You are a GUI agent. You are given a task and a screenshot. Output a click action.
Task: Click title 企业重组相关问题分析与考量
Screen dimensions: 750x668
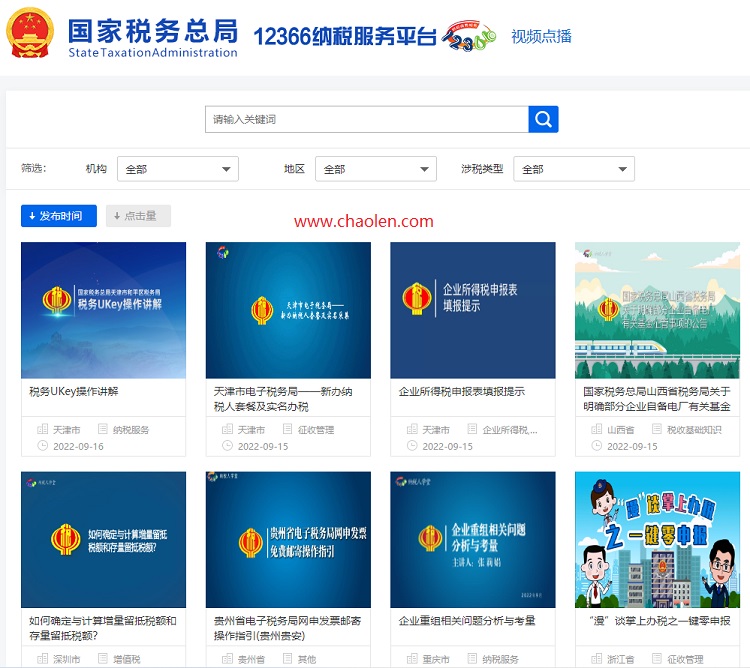(467, 621)
